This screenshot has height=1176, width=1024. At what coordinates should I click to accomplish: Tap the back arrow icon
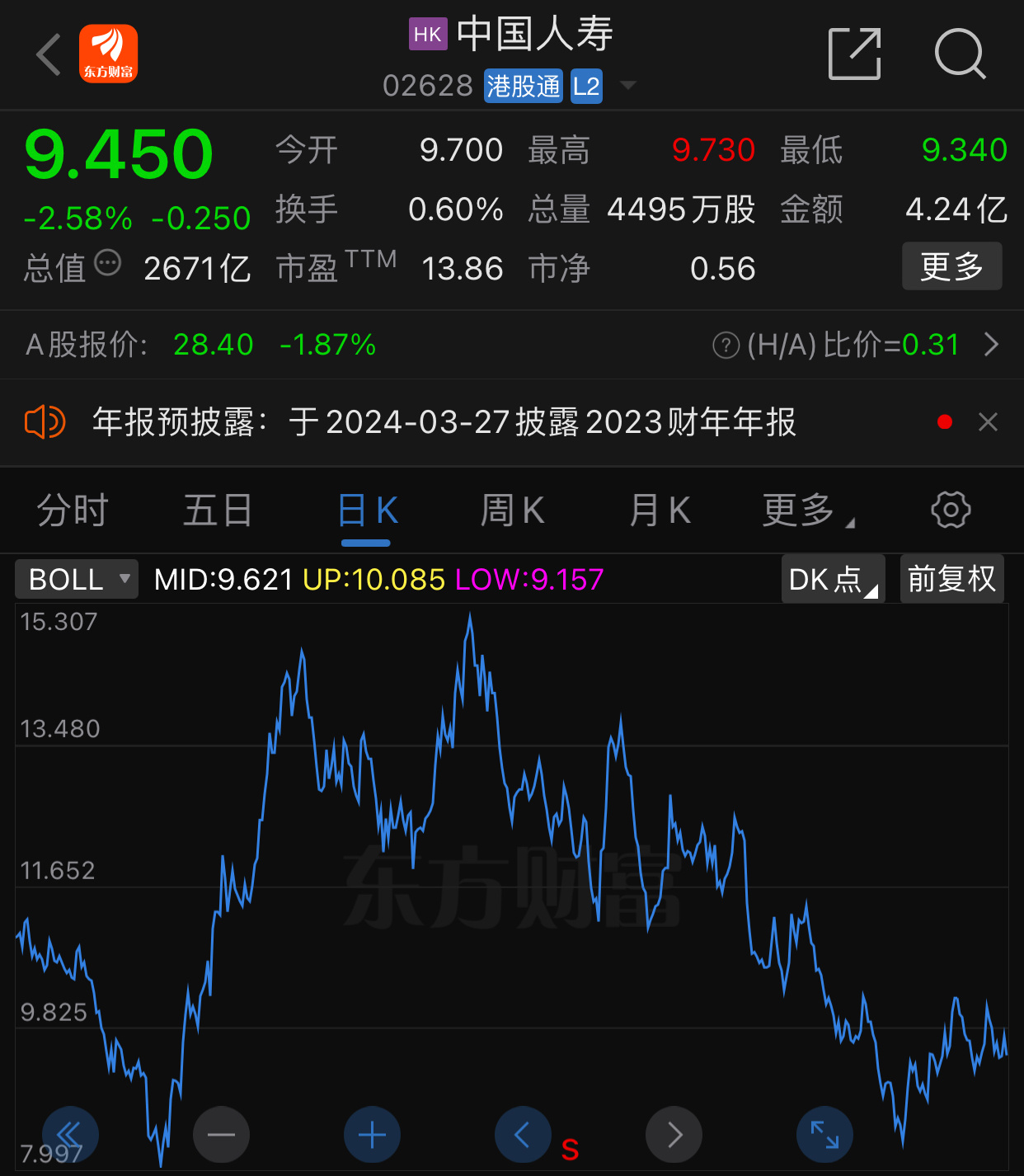click(x=49, y=54)
